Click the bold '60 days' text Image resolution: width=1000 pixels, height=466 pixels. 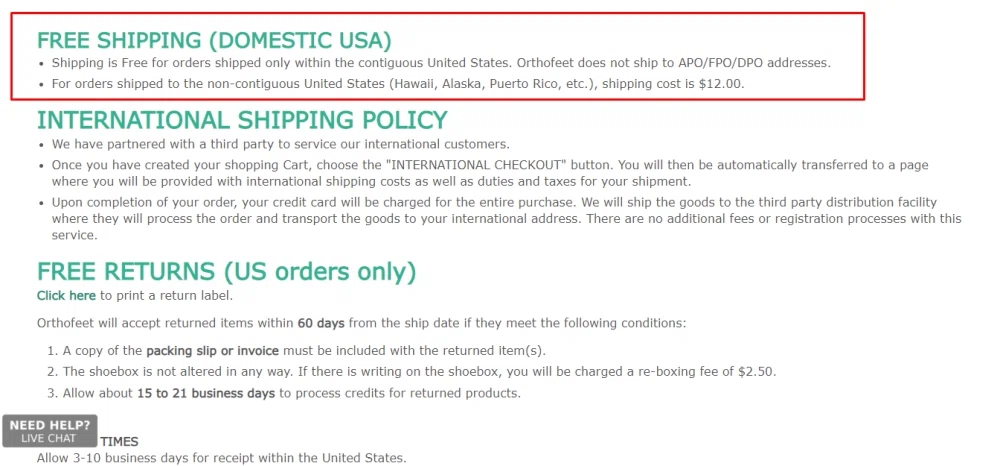[x=320, y=323]
